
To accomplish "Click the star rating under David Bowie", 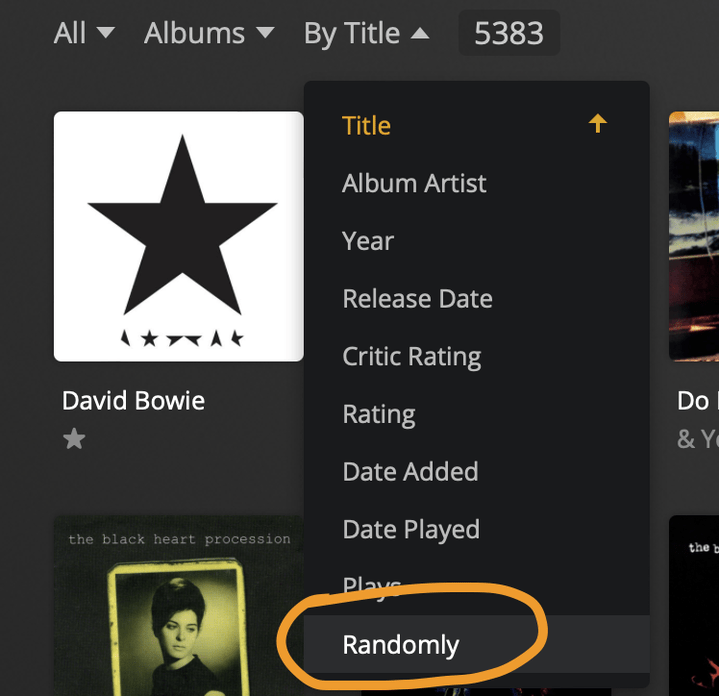I will point(74,439).
